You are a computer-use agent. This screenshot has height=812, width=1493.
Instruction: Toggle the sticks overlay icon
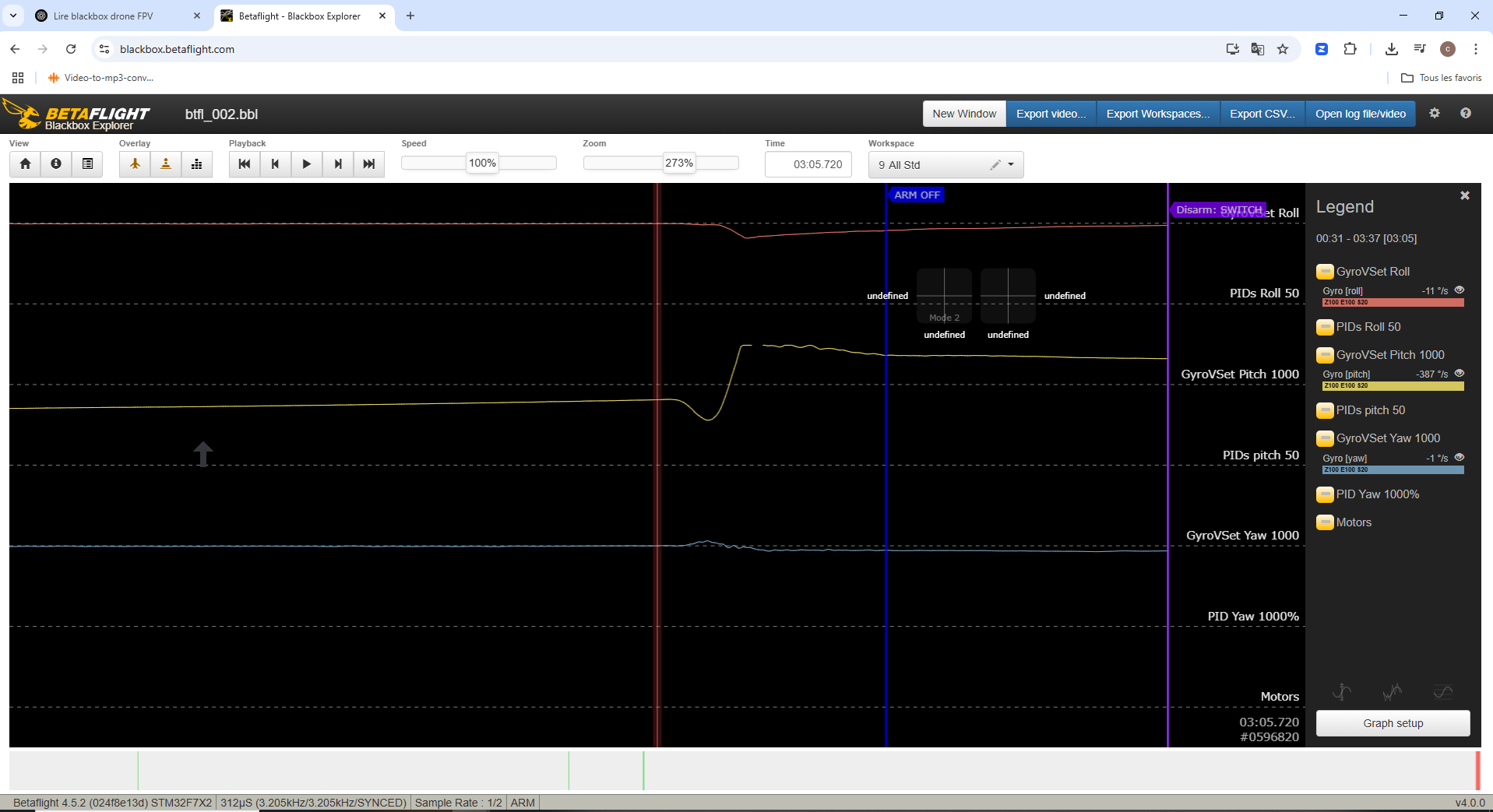click(166, 163)
